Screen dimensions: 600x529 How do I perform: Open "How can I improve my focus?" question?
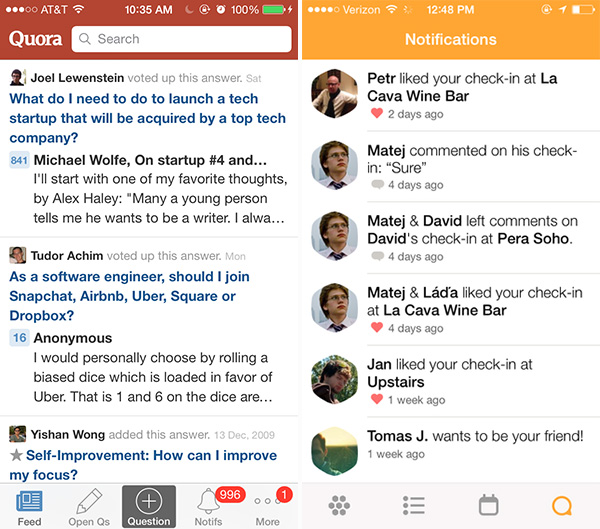pos(143,465)
